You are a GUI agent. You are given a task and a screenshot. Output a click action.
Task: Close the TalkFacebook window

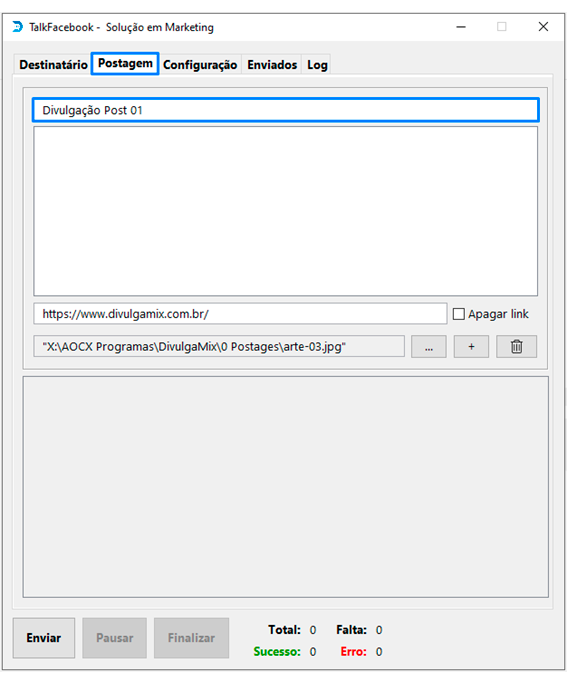pos(543,27)
